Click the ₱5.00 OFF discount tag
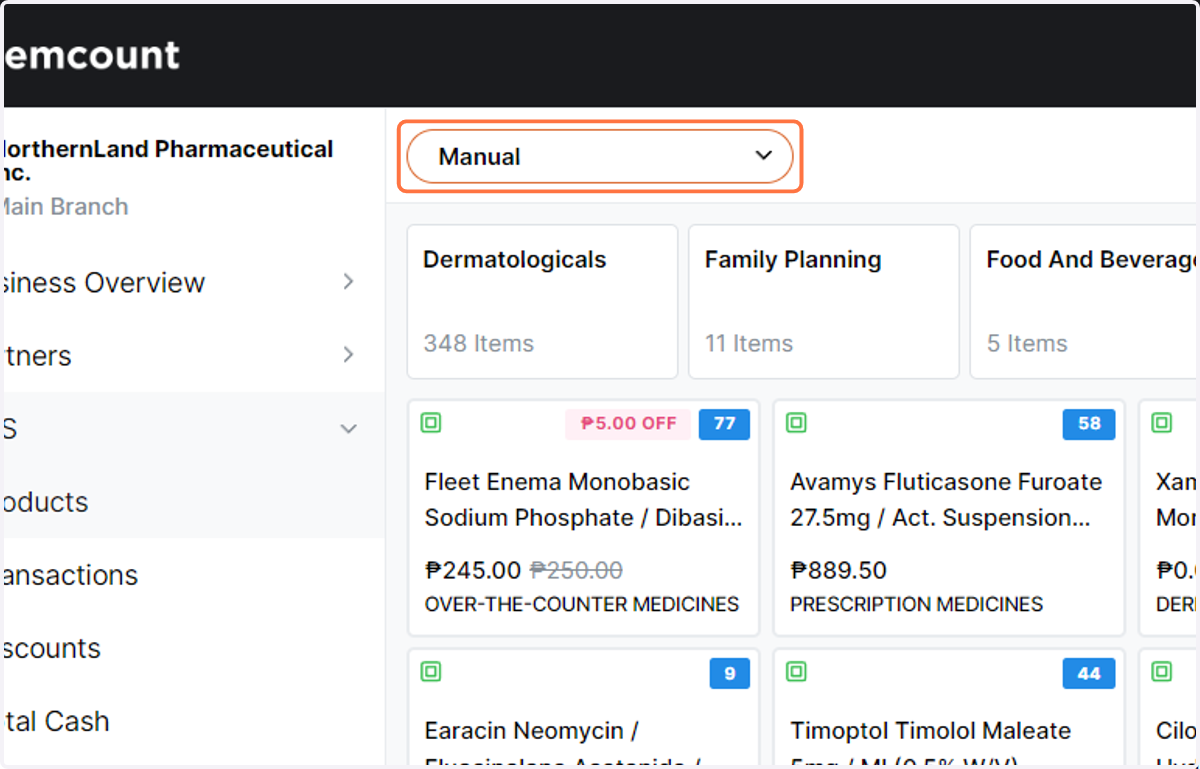This screenshot has width=1200, height=769. tap(628, 424)
